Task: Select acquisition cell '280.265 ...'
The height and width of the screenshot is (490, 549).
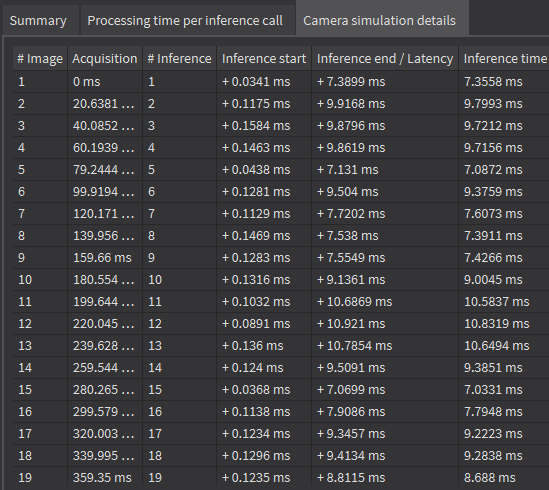Action: [x=105, y=390]
